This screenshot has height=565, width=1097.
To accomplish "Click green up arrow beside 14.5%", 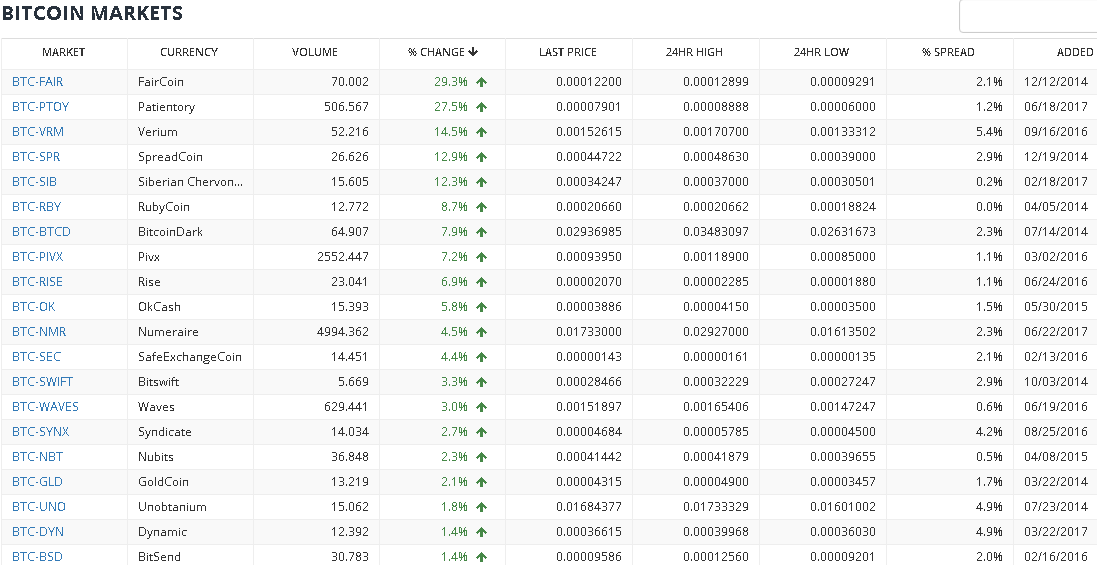I will 481,132.
